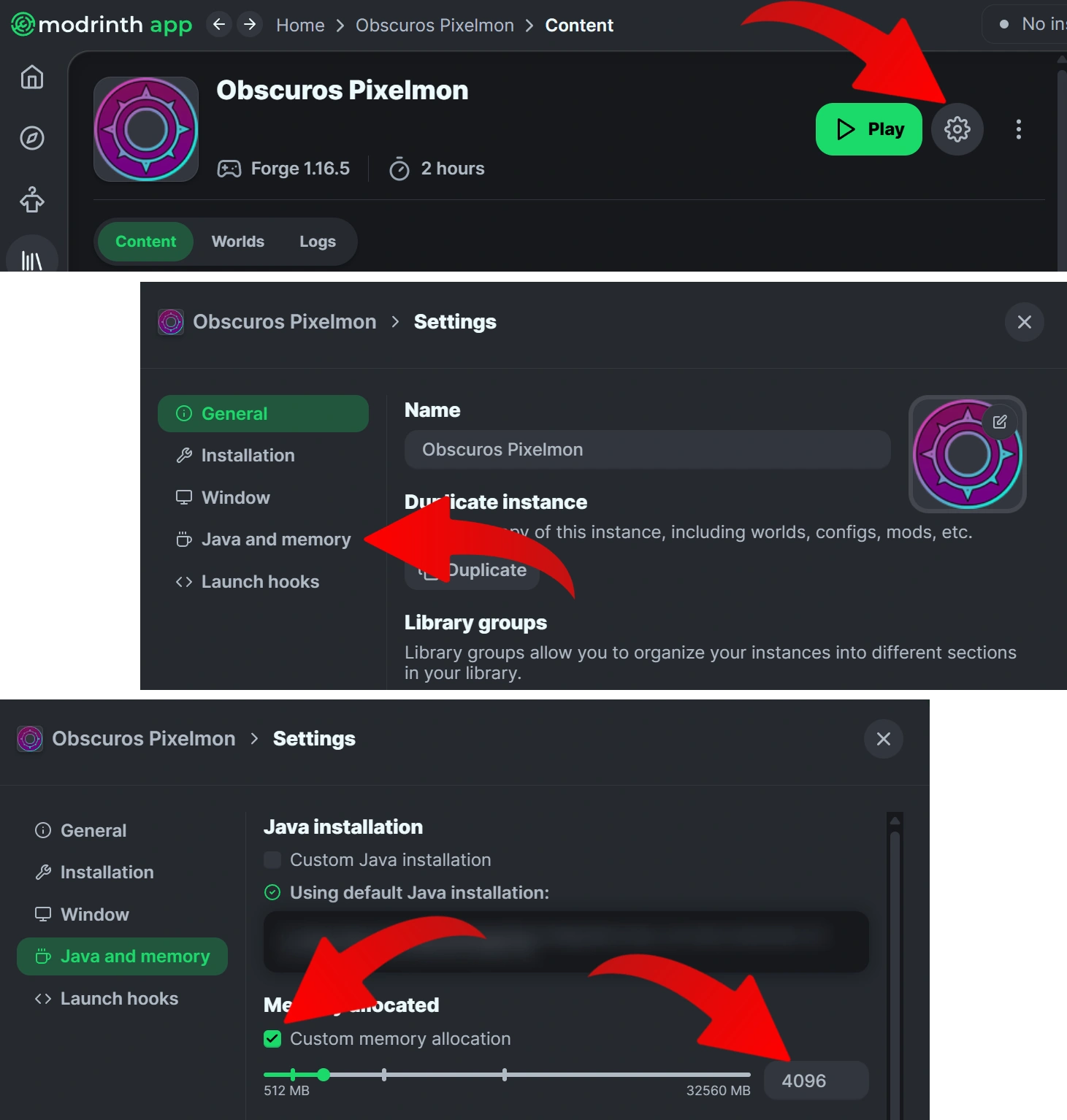Click the memory allocation slider handle
Screen dimensions: 1067x1120
pyautogui.click(x=324, y=1074)
